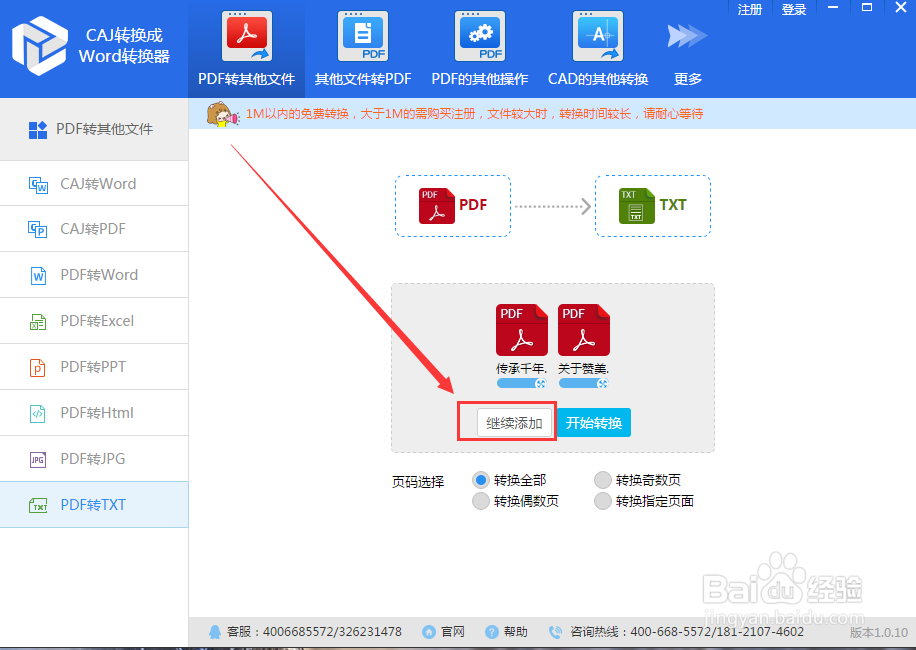Open the CAD的其他转换 toolbar icon

(598, 36)
